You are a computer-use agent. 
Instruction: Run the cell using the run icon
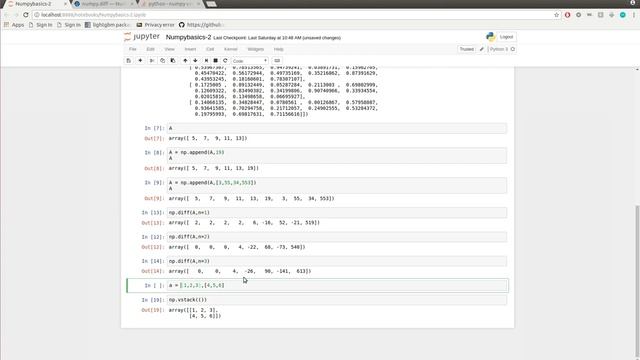pyautogui.click(x=206, y=60)
